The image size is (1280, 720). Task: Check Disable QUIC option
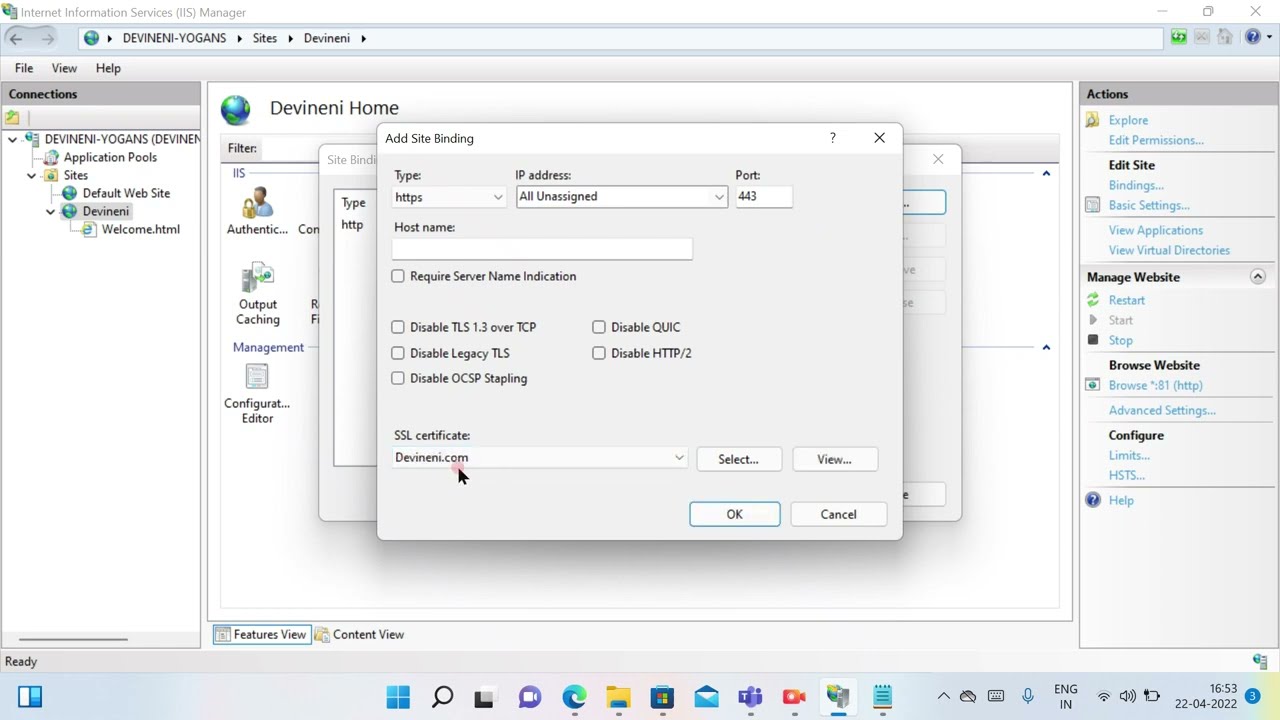599,327
